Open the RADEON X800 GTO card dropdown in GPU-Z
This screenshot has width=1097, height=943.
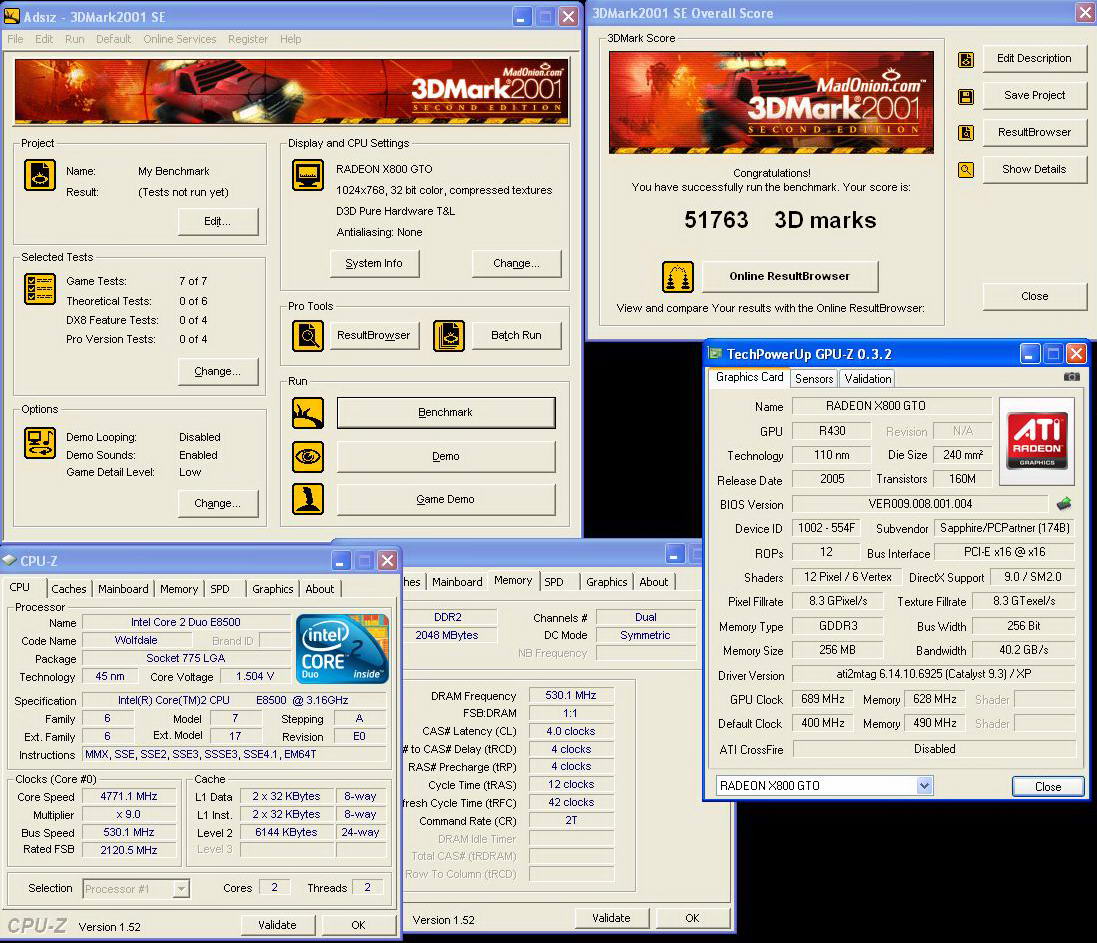click(x=924, y=786)
